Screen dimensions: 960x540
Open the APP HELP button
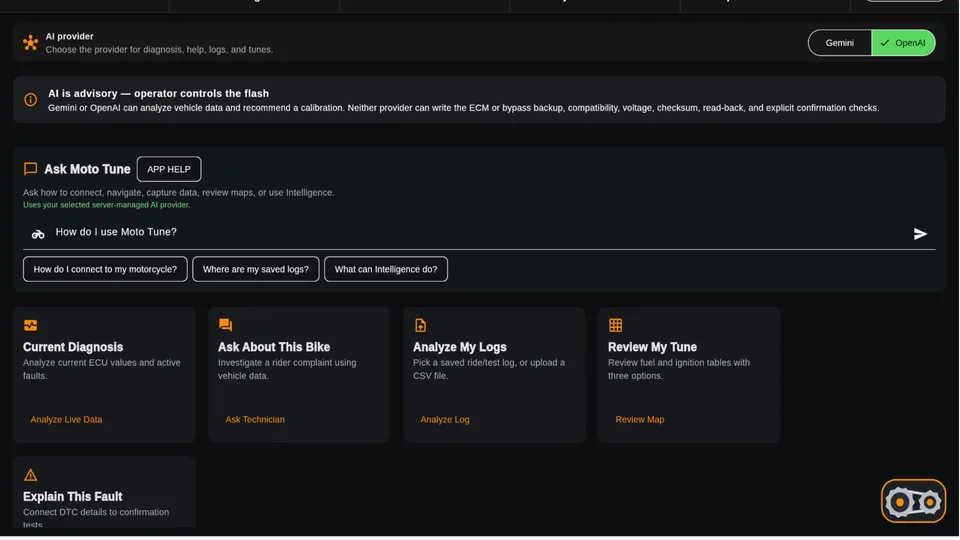click(169, 169)
